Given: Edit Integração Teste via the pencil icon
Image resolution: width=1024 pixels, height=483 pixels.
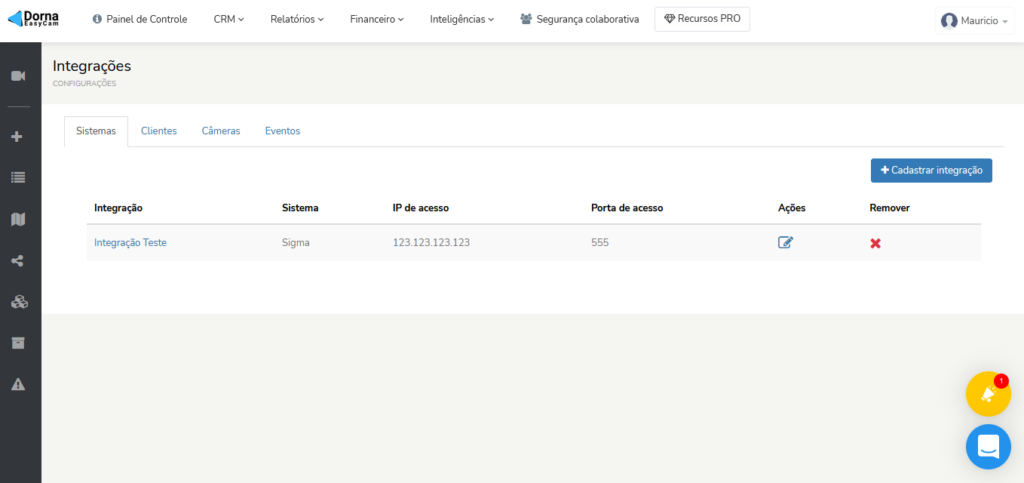Looking at the screenshot, I should 786,243.
